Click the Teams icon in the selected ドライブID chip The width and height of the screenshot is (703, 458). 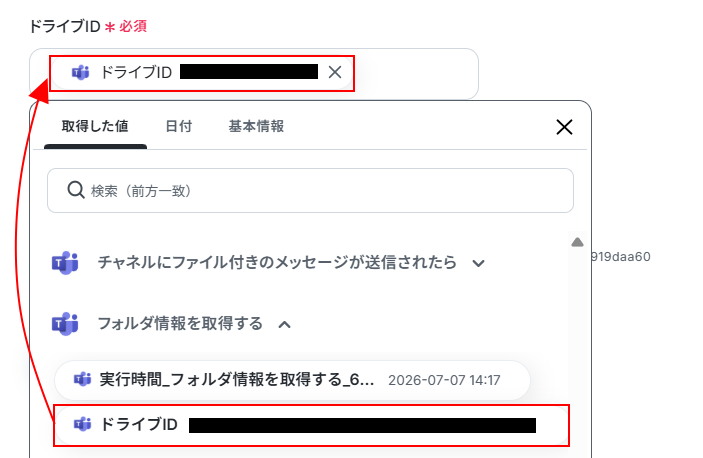click(81, 72)
